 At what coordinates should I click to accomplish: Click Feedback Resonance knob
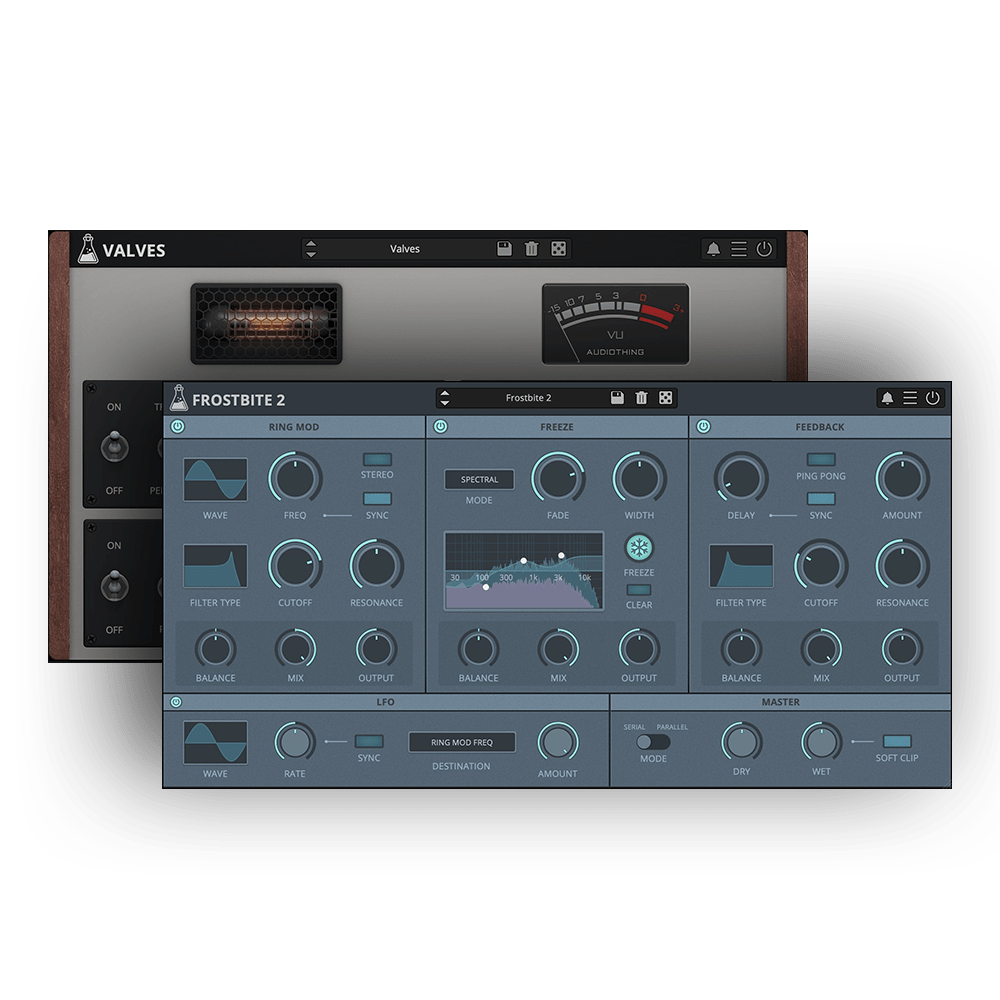(902, 566)
